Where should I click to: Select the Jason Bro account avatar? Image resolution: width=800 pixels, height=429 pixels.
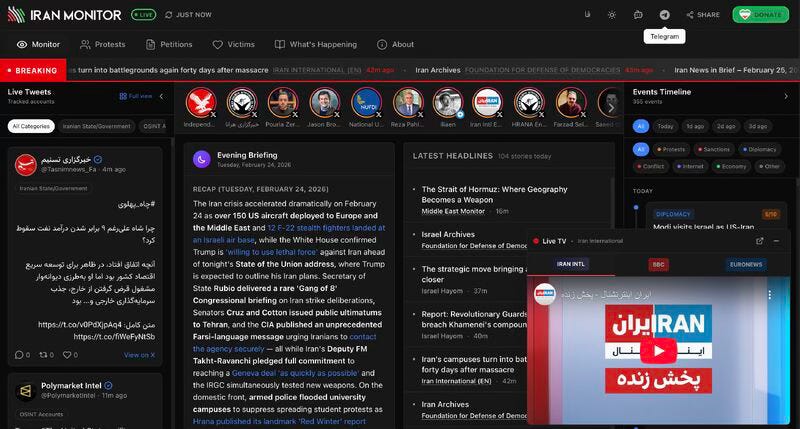point(324,103)
